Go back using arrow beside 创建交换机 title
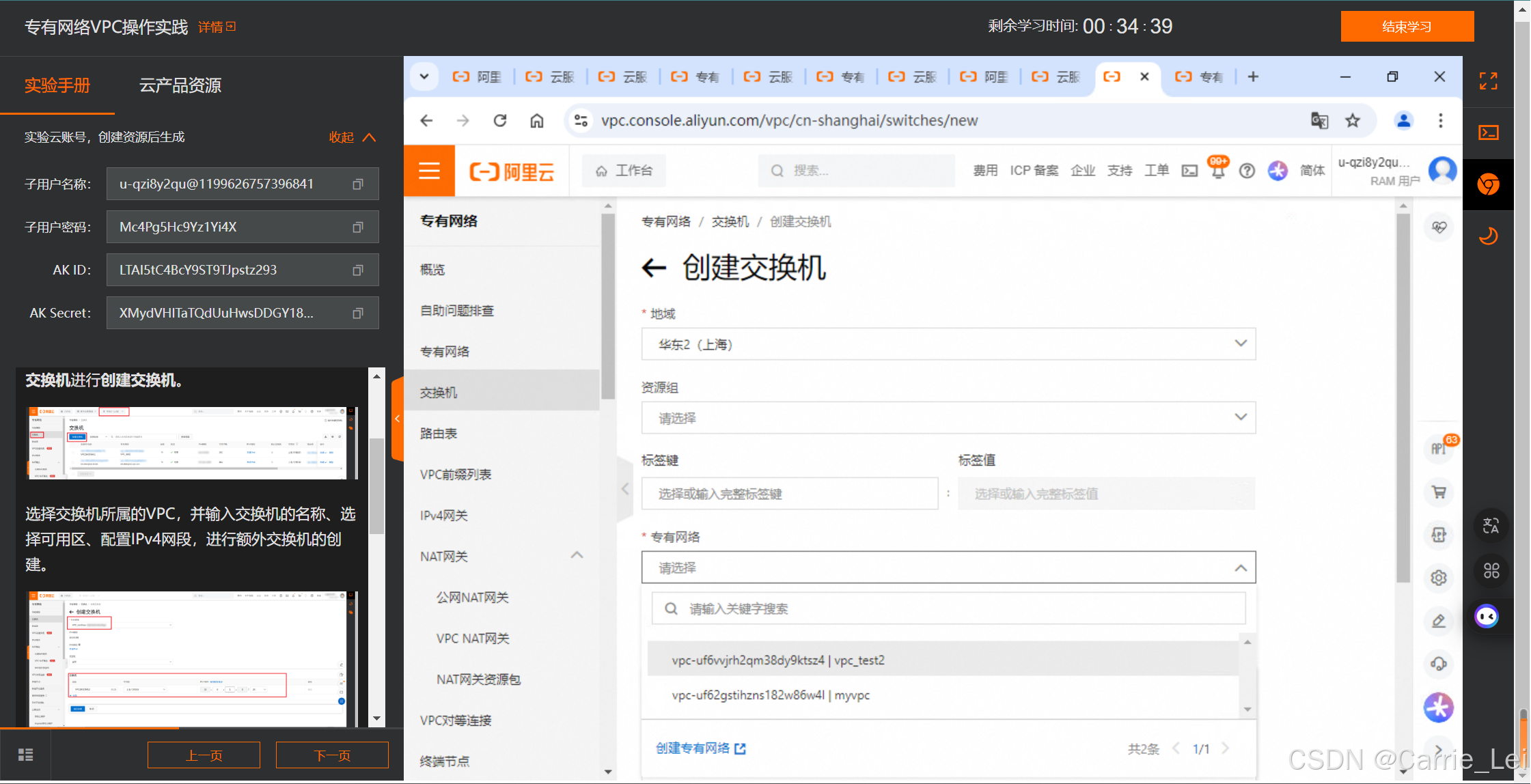 654,268
